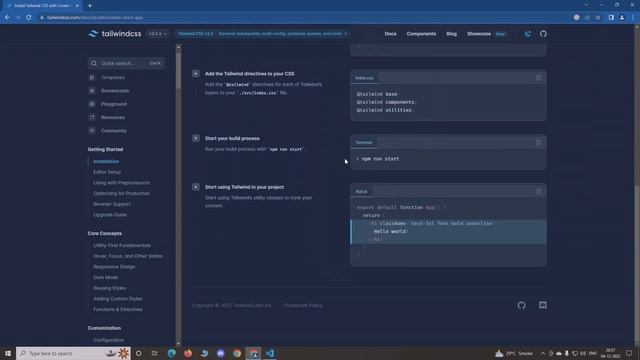This screenshot has height=360, width=640.
Task: Open Community from the sidebar
Action: click(113, 131)
